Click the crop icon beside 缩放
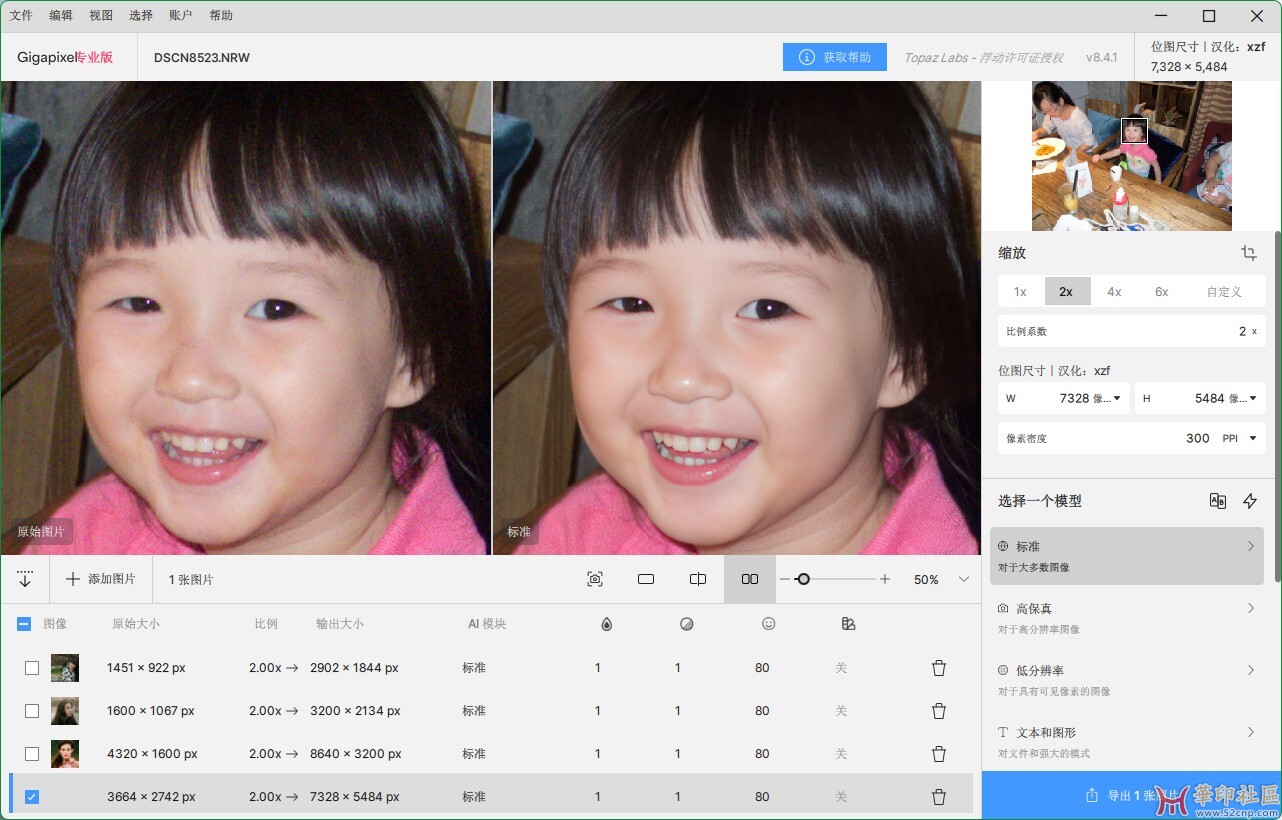This screenshot has width=1282, height=820. click(1249, 253)
